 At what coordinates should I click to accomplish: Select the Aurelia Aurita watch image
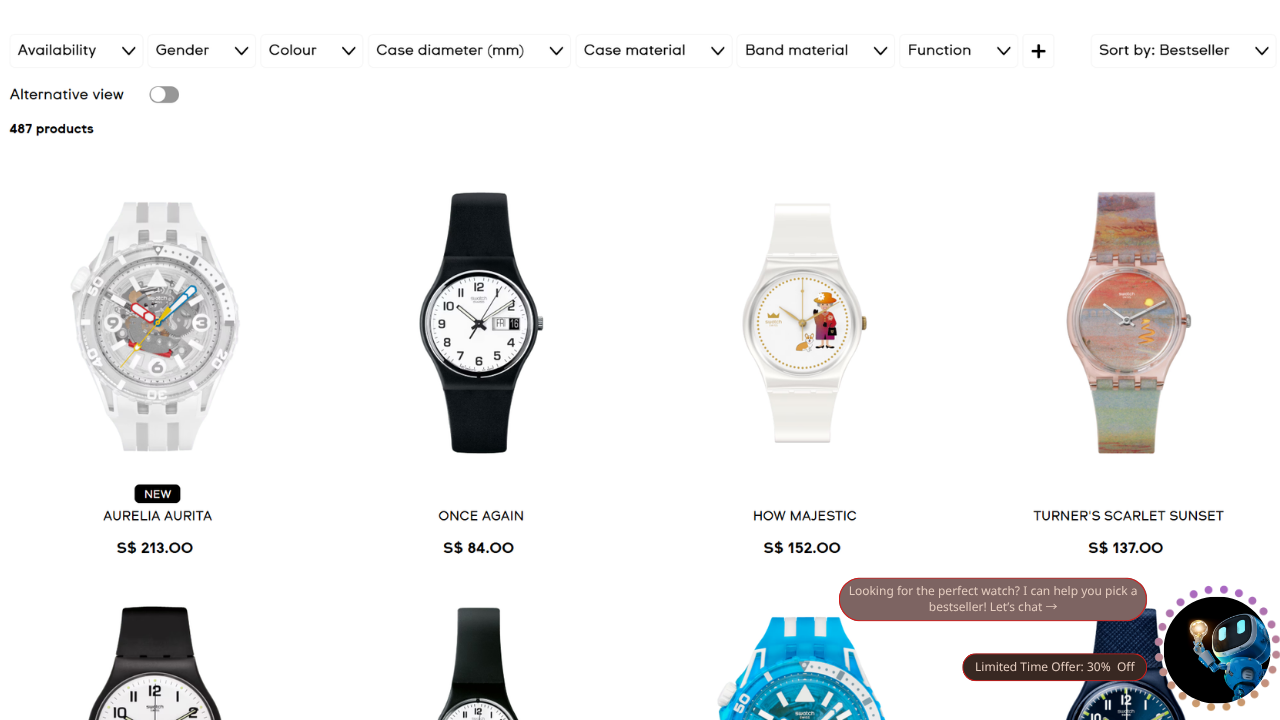pyautogui.click(x=155, y=326)
